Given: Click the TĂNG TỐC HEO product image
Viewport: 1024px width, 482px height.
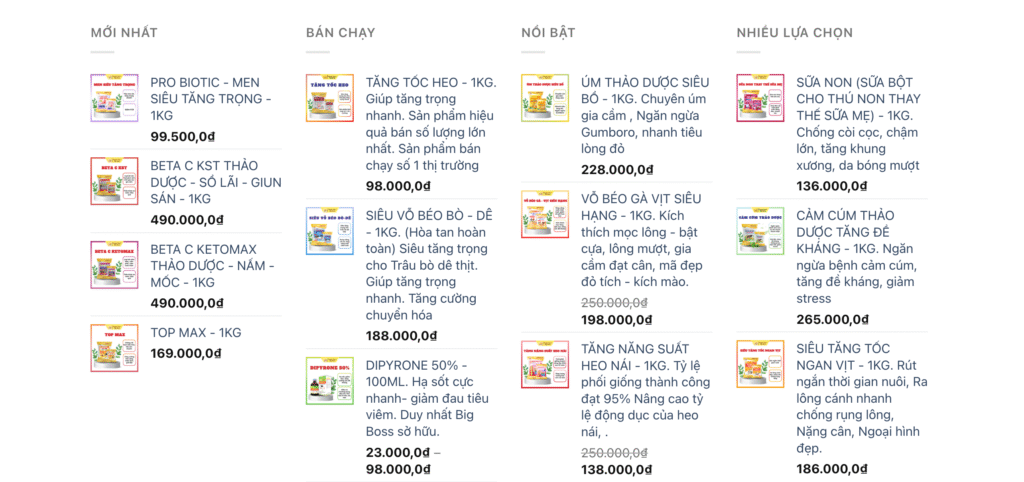Looking at the screenshot, I should pos(329,98).
